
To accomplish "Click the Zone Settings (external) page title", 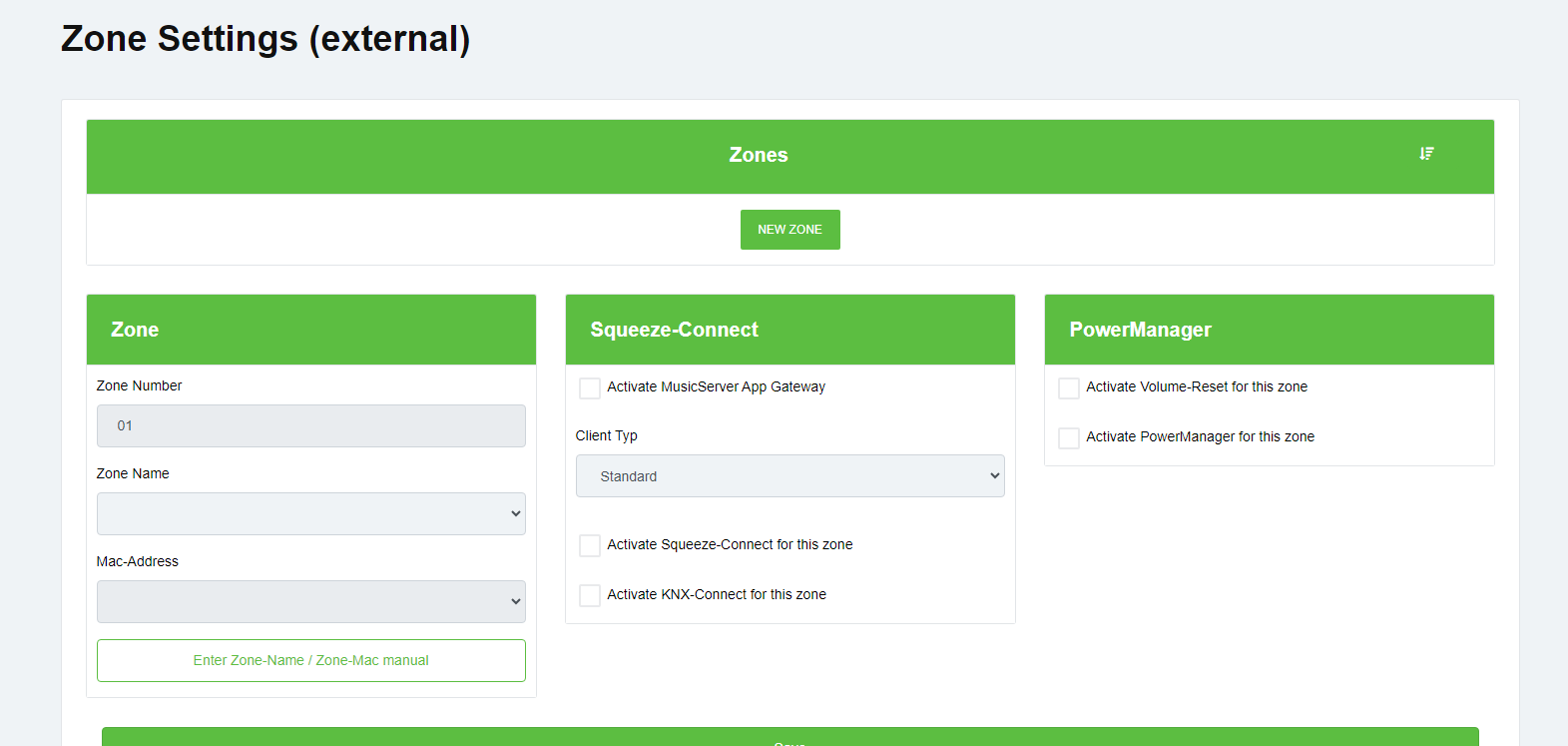I will pos(265,39).
